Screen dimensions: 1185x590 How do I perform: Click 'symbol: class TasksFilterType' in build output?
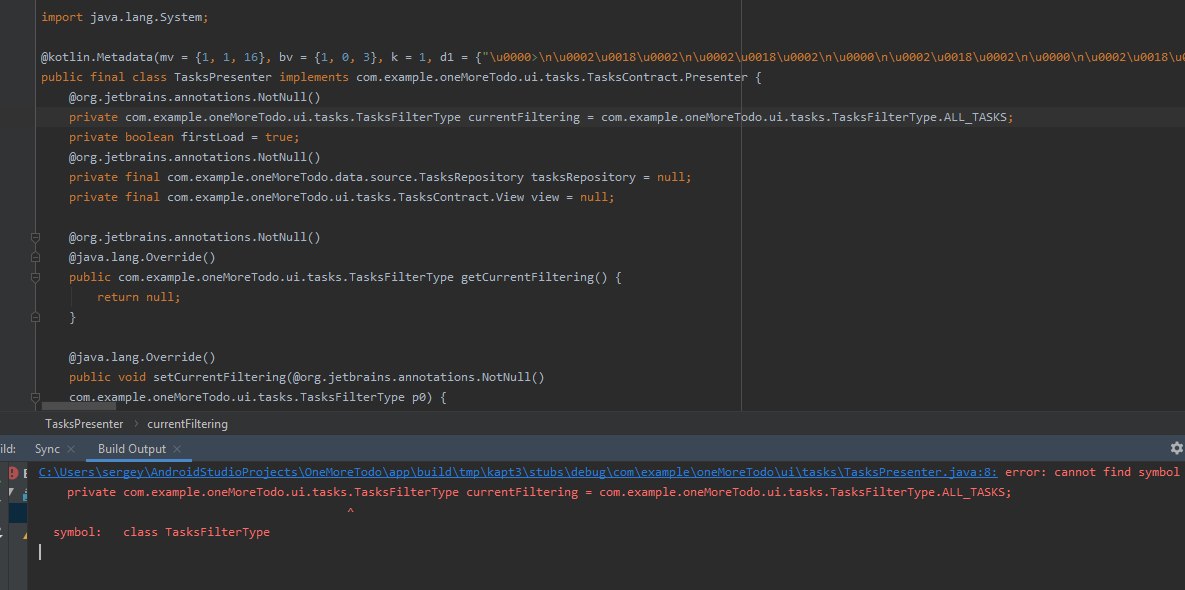click(161, 532)
